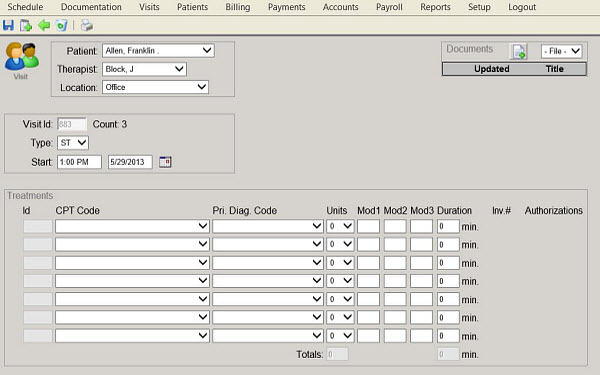Image resolution: width=600 pixels, height=375 pixels.
Task: Open the Schedule menu
Action: [x=25, y=7]
